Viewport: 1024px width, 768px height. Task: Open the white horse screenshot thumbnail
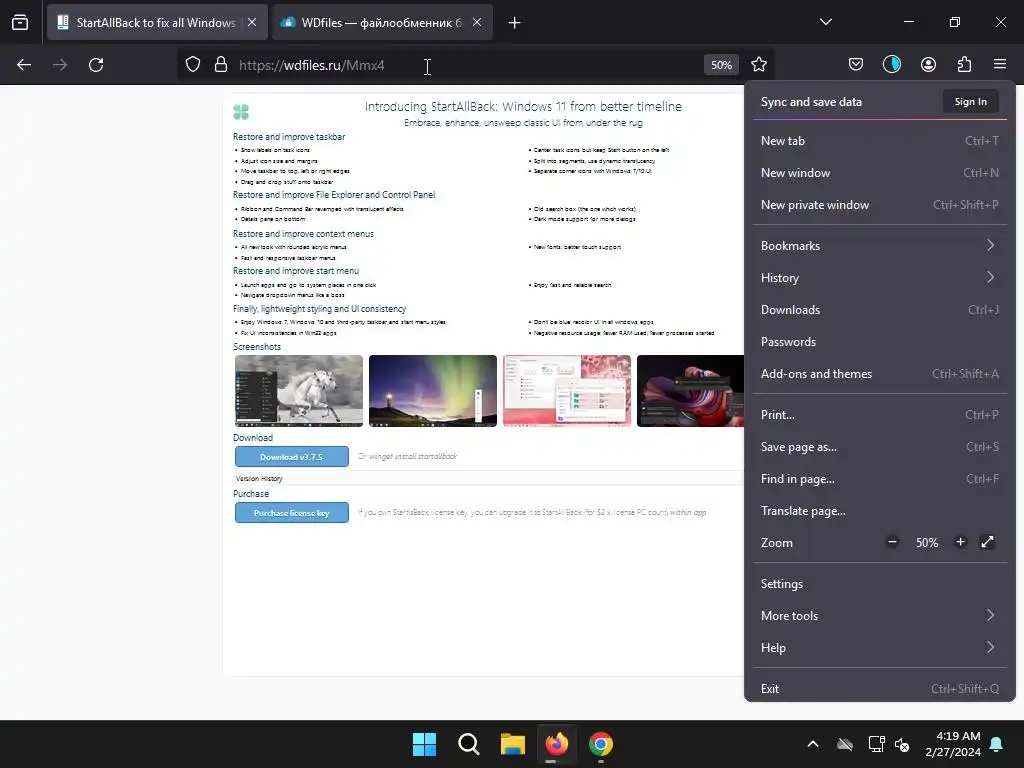tap(298, 391)
